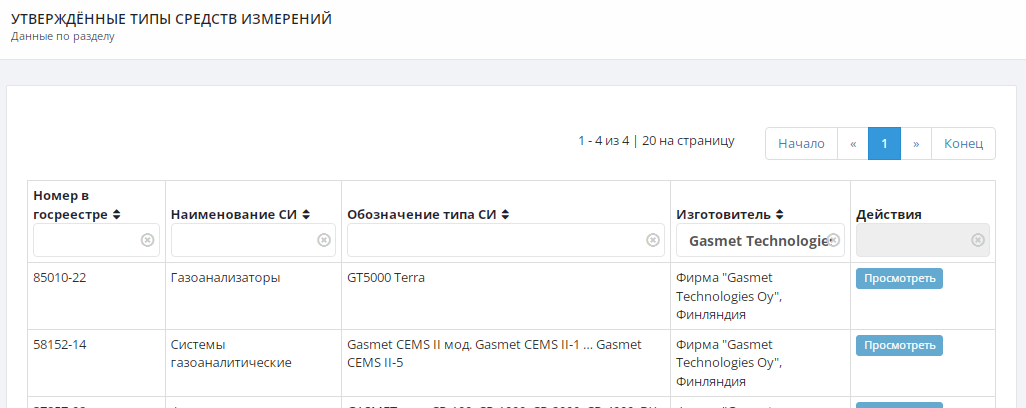1026x408 pixels.
Task: Go to last page with Конец
Action: point(964,144)
